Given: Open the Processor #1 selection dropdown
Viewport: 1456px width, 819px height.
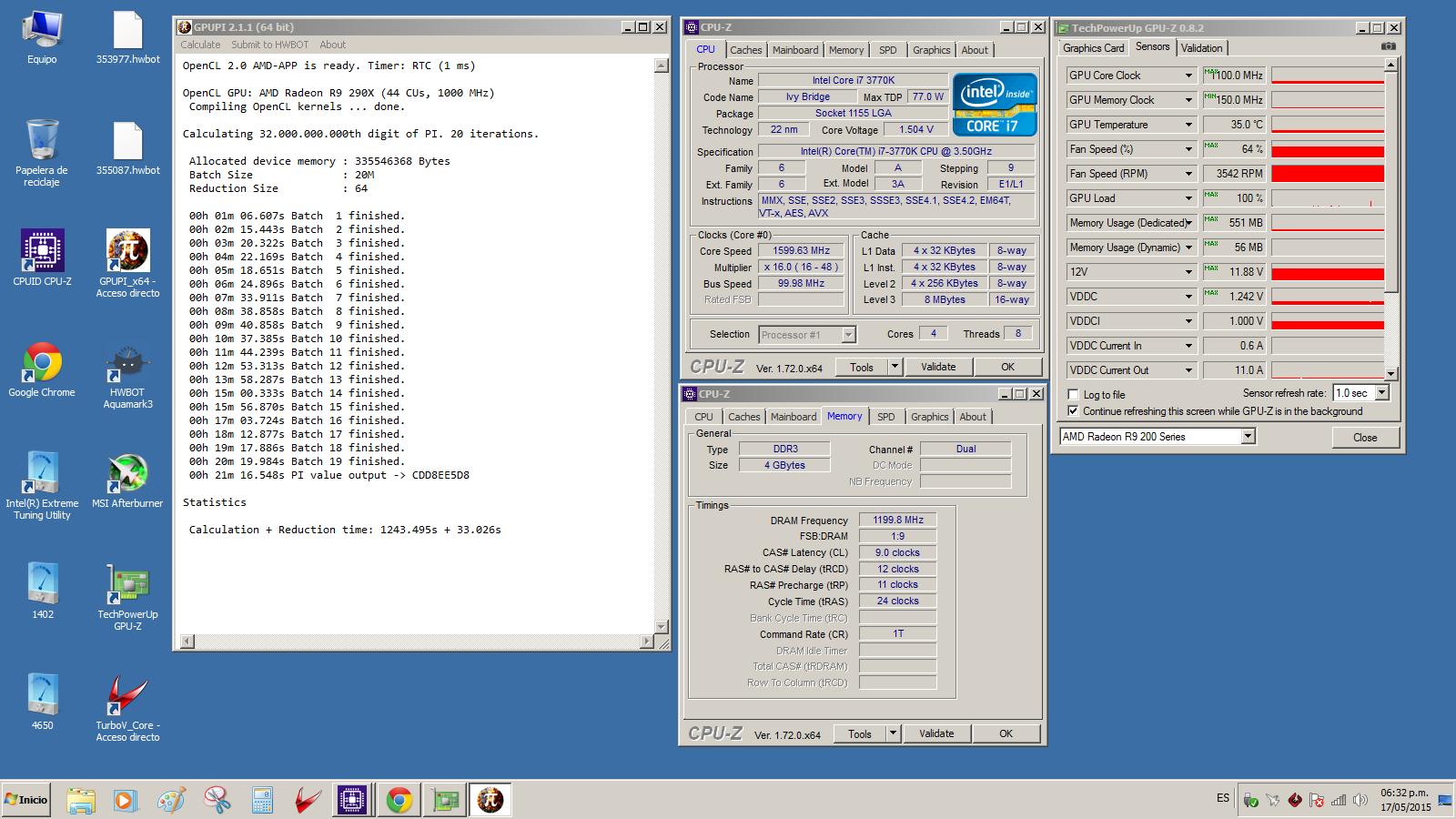Looking at the screenshot, I should pyautogui.click(x=848, y=335).
